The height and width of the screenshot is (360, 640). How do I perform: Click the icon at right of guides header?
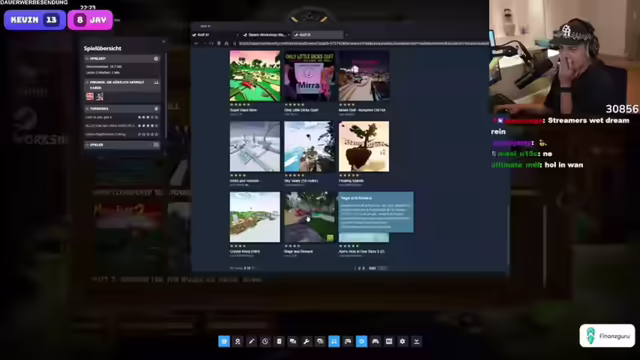coord(156,109)
